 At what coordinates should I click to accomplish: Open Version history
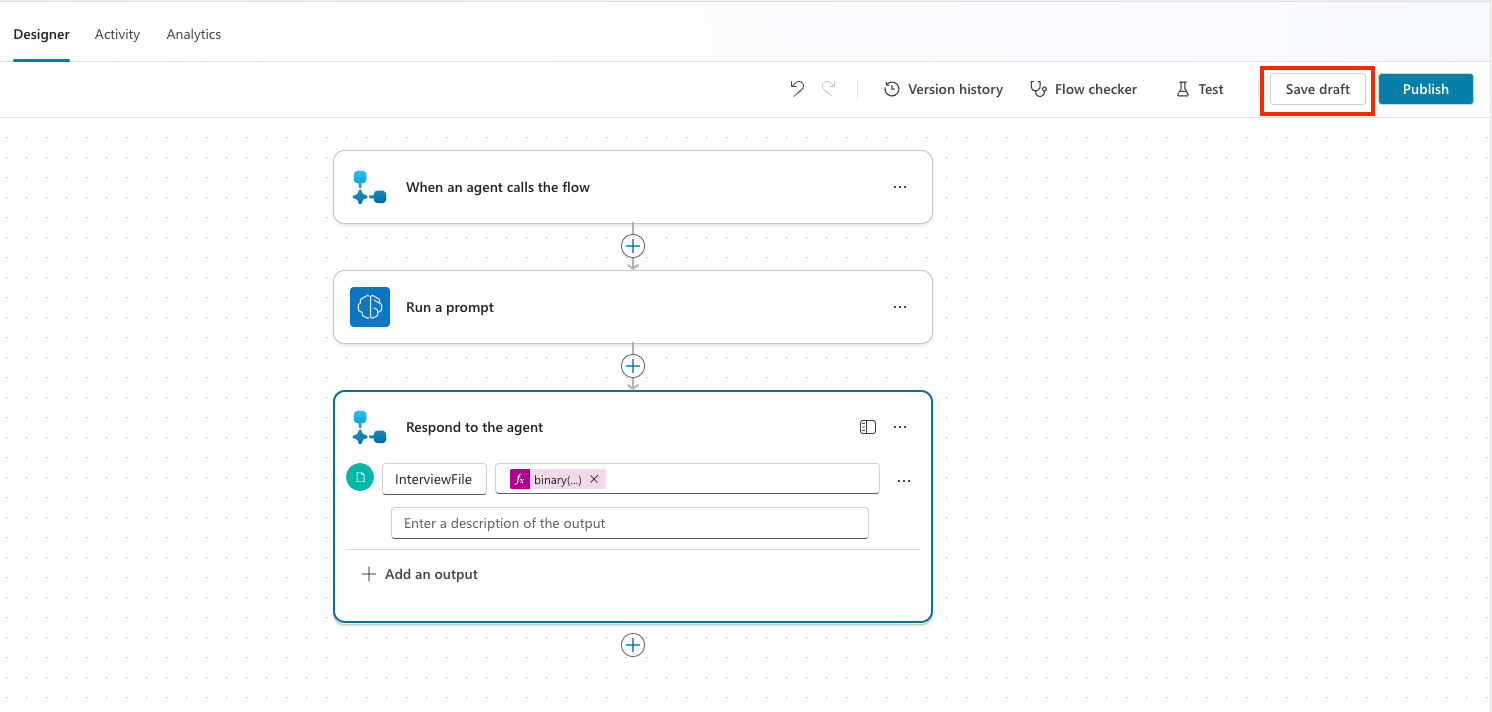[x=943, y=89]
